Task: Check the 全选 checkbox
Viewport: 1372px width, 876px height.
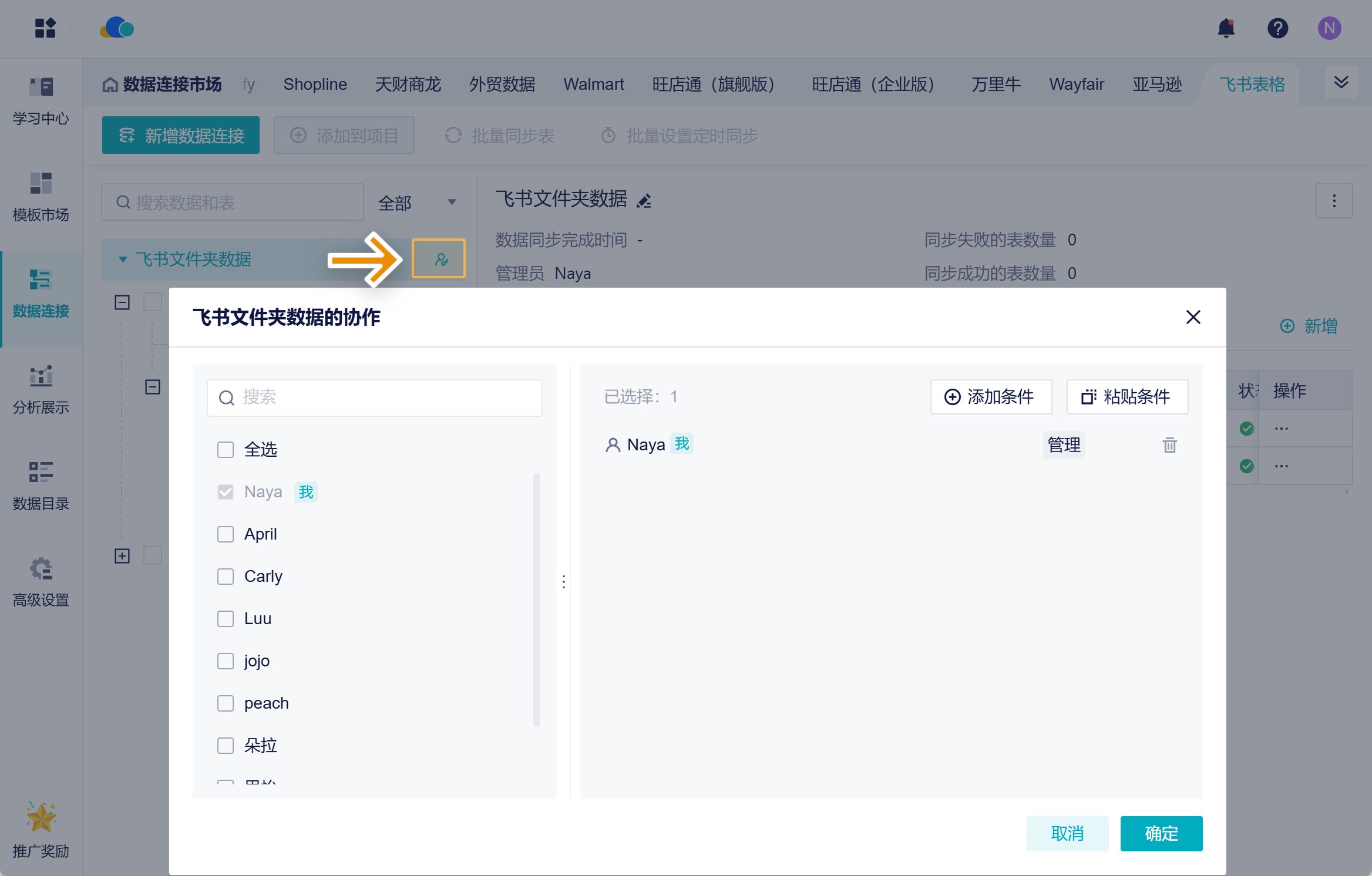Action: pos(226,450)
